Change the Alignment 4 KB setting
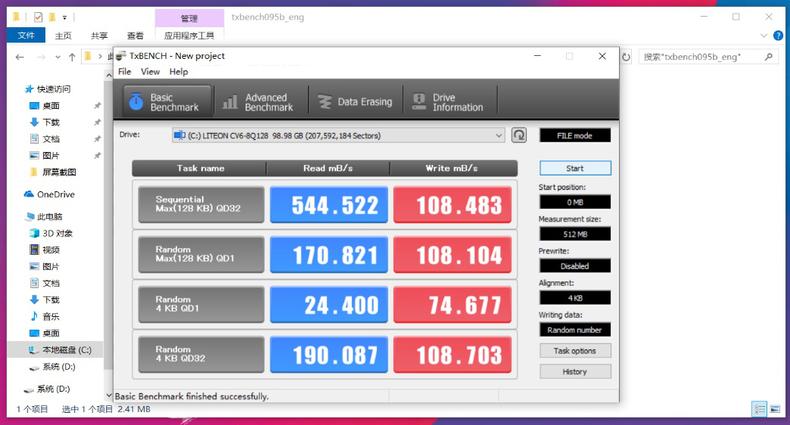 [575, 298]
